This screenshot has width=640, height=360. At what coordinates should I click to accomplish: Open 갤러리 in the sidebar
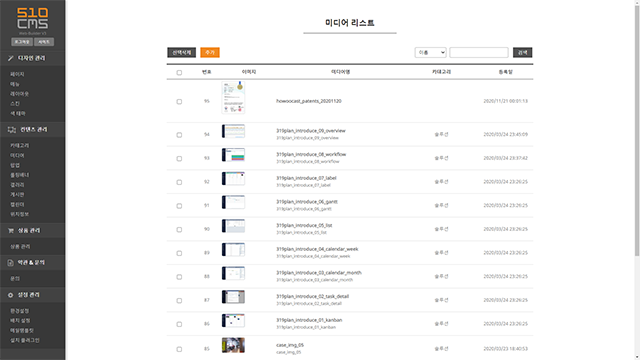click(x=17, y=185)
